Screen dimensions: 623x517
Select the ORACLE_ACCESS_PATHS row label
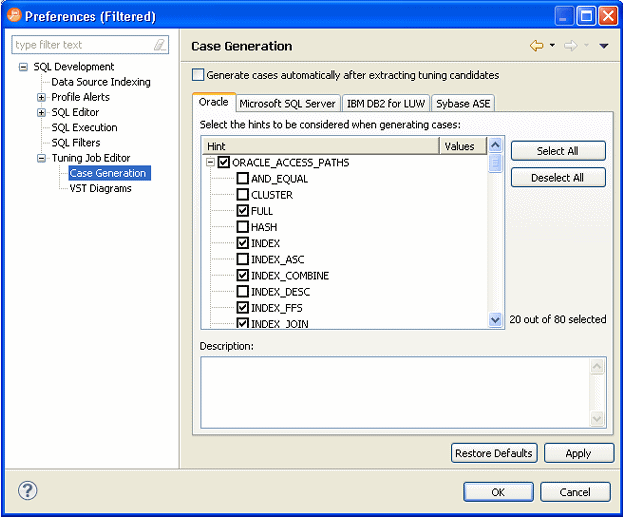coord(290,162)
